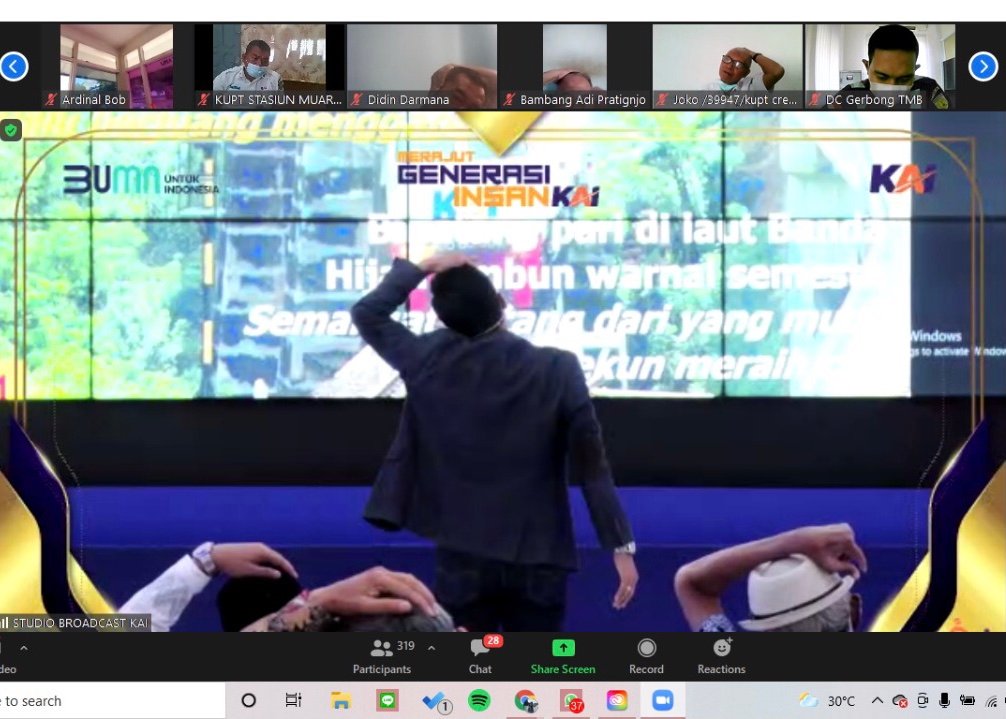This screenshot has width=1006, height=719.
Task: Open the Chat panel with 28 unread
Action: tap(481, 656)
